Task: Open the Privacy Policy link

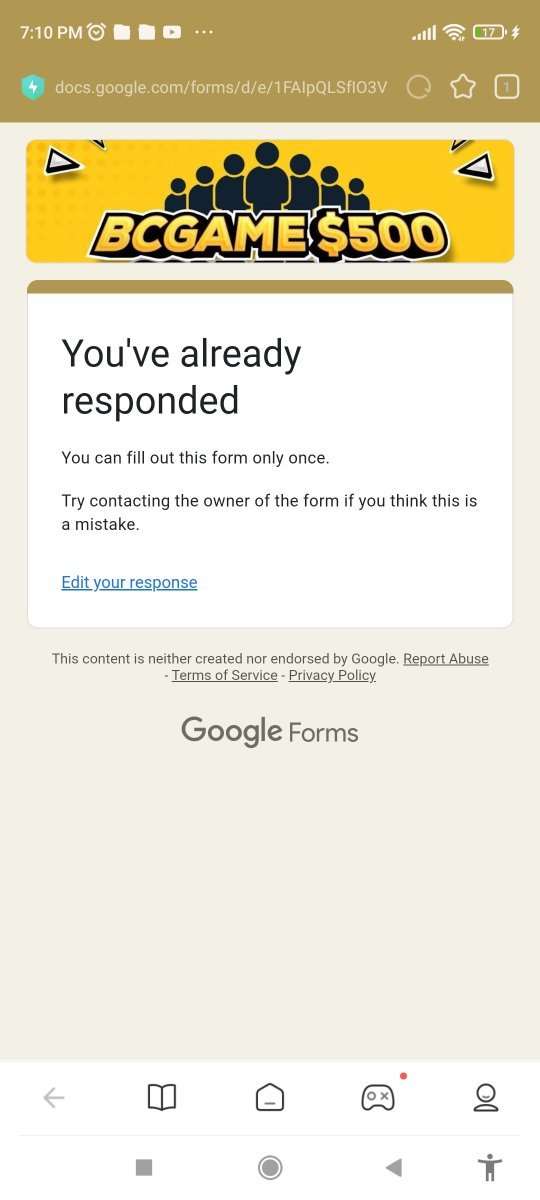Action: 332,675
